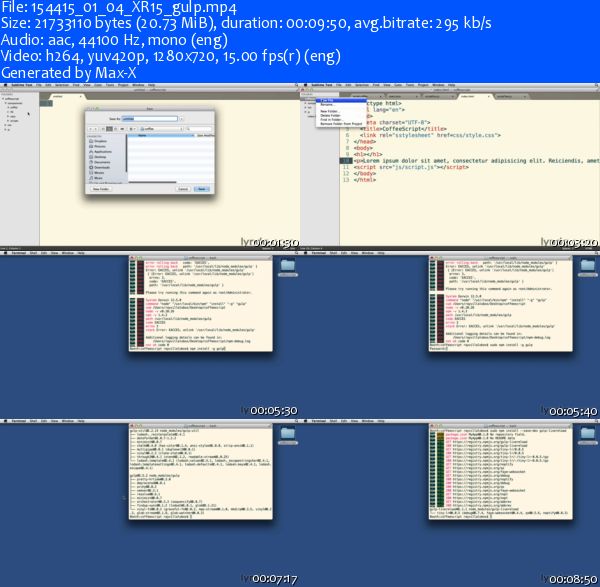Switch Save dialog to list view

tap(109, 129)
